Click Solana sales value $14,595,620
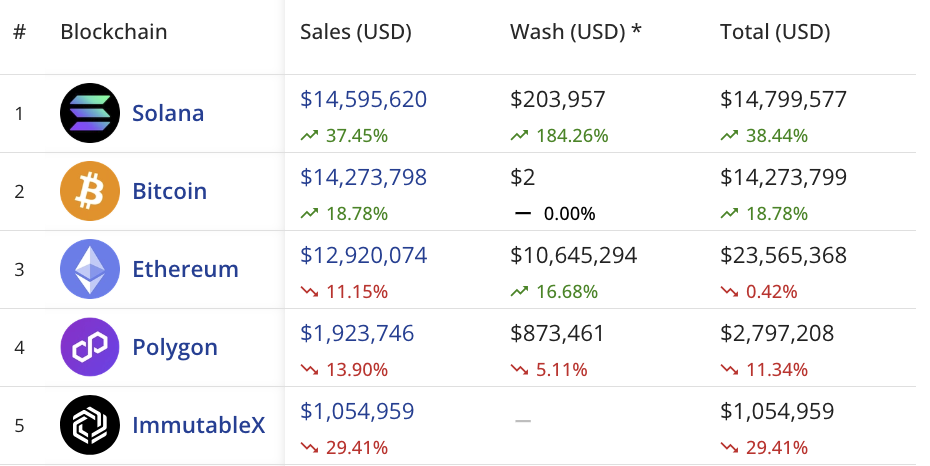 pyautogui.click(x=364, y=99)
